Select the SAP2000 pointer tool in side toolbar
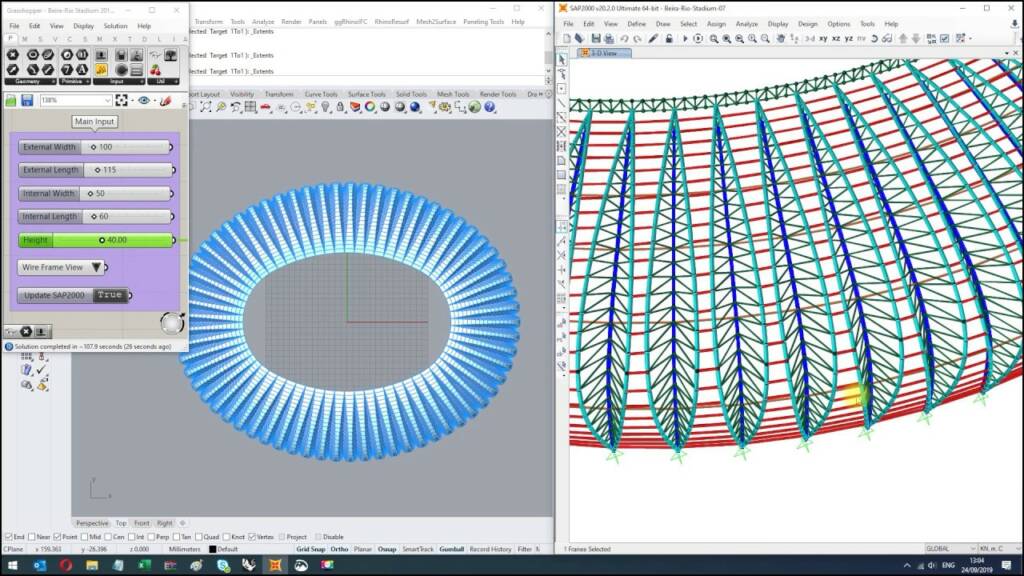The image size is (1024, 576). click(562, 59)
